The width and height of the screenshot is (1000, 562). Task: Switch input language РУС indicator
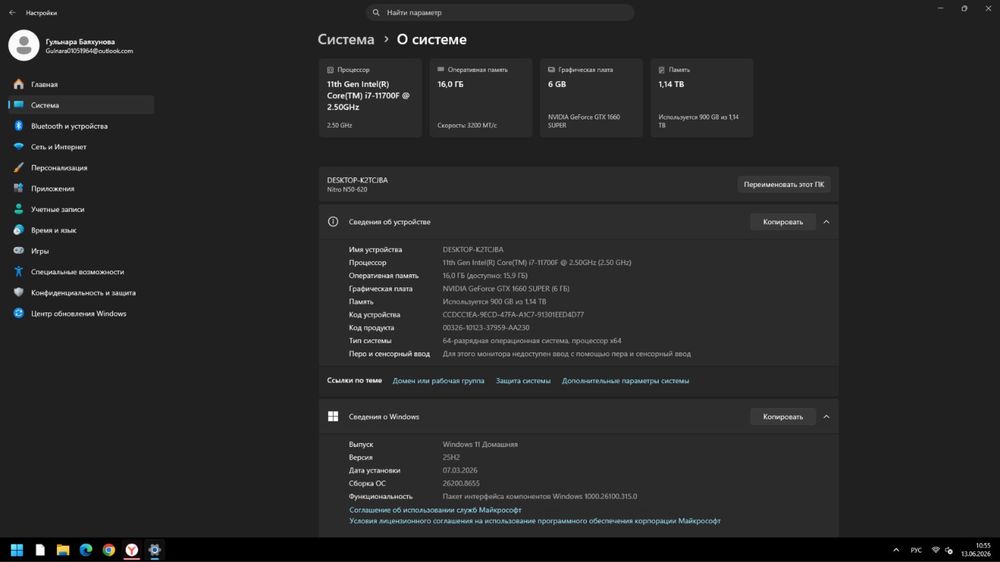[x=916, y=550]
